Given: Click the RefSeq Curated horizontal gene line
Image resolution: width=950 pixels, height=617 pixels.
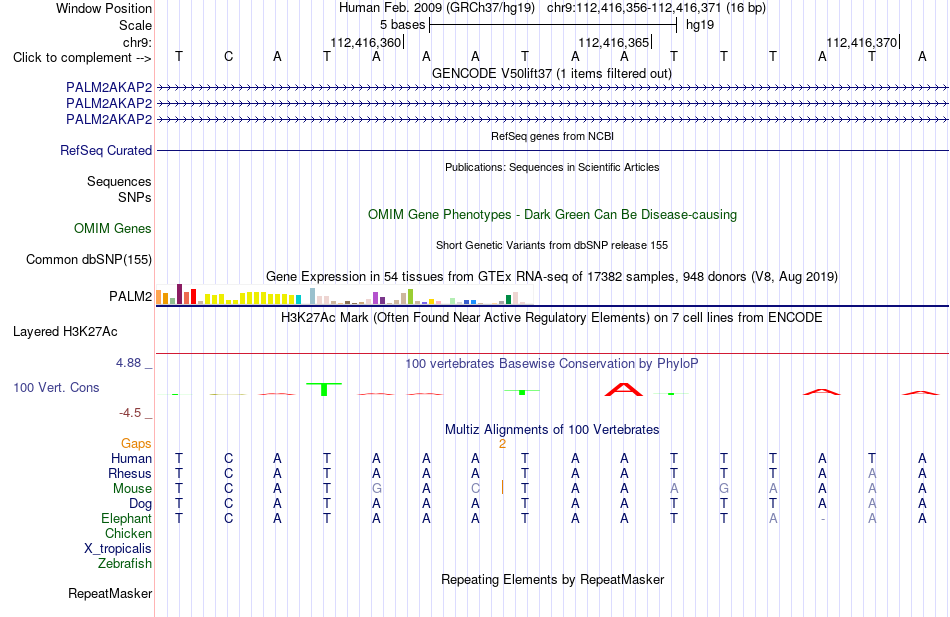Looking at the screenshot, I should pos(552,150).
